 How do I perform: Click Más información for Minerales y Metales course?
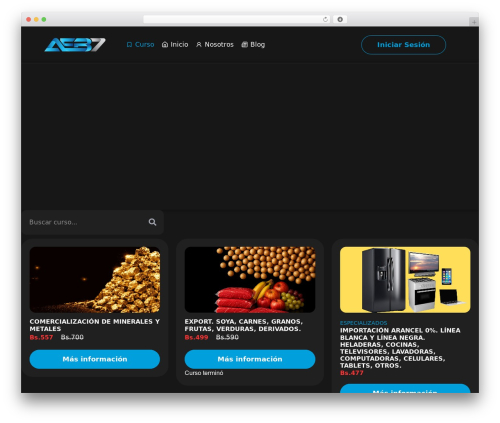coord(95,359)
